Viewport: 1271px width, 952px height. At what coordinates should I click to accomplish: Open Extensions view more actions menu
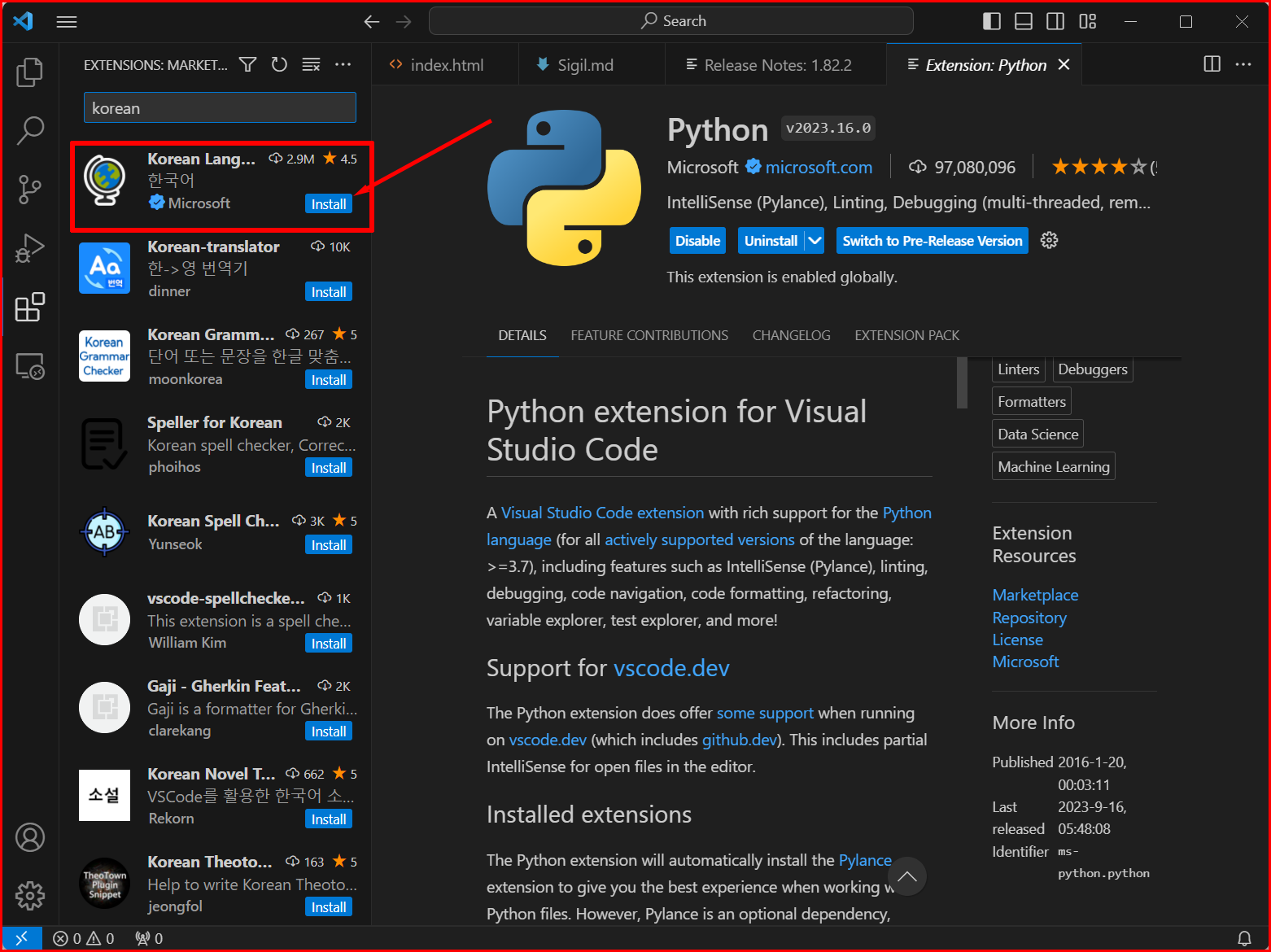[x=343, y=64]
